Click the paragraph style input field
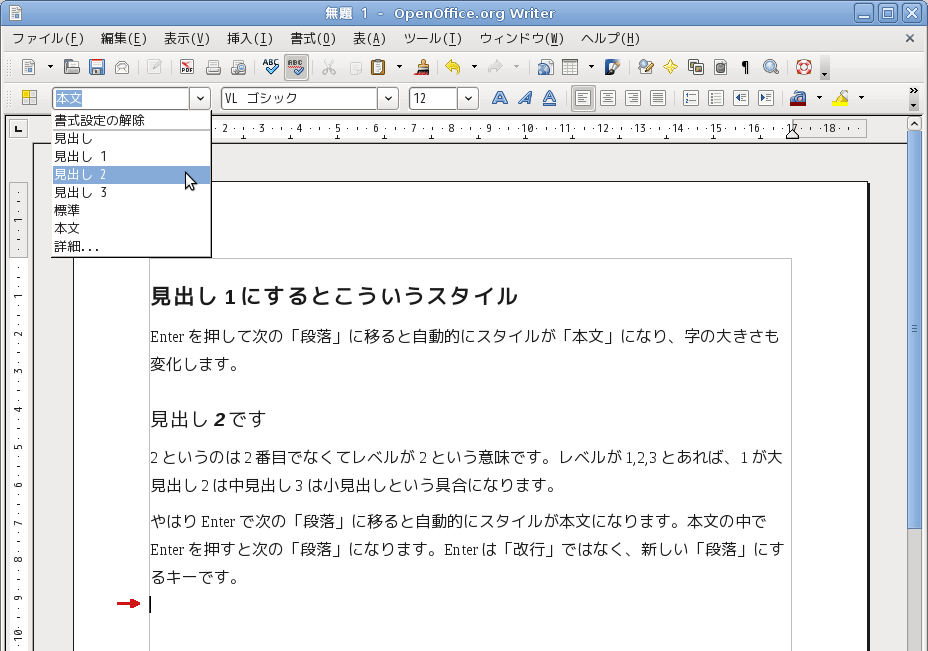The width and height of the screenshot is (928, 651). [120, 98]
